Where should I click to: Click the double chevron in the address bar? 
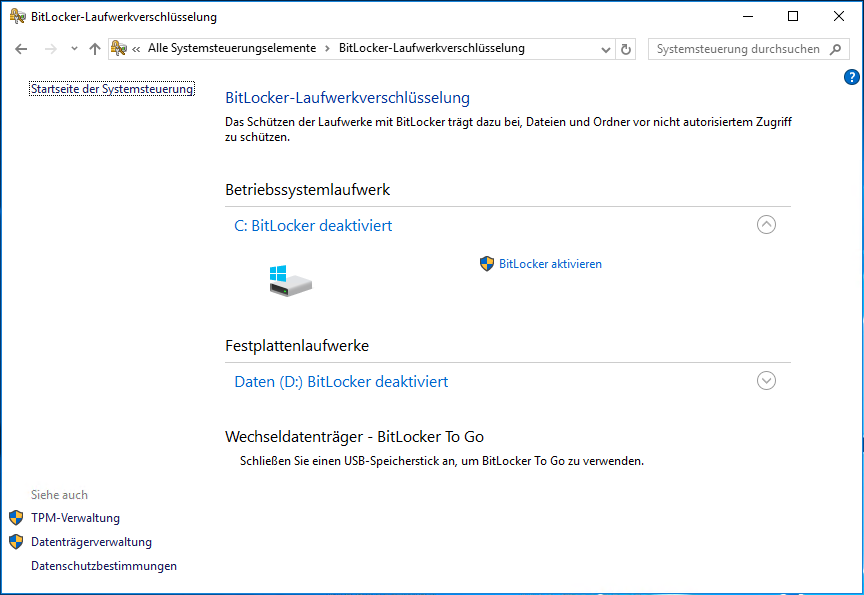(x=136, y=49)
